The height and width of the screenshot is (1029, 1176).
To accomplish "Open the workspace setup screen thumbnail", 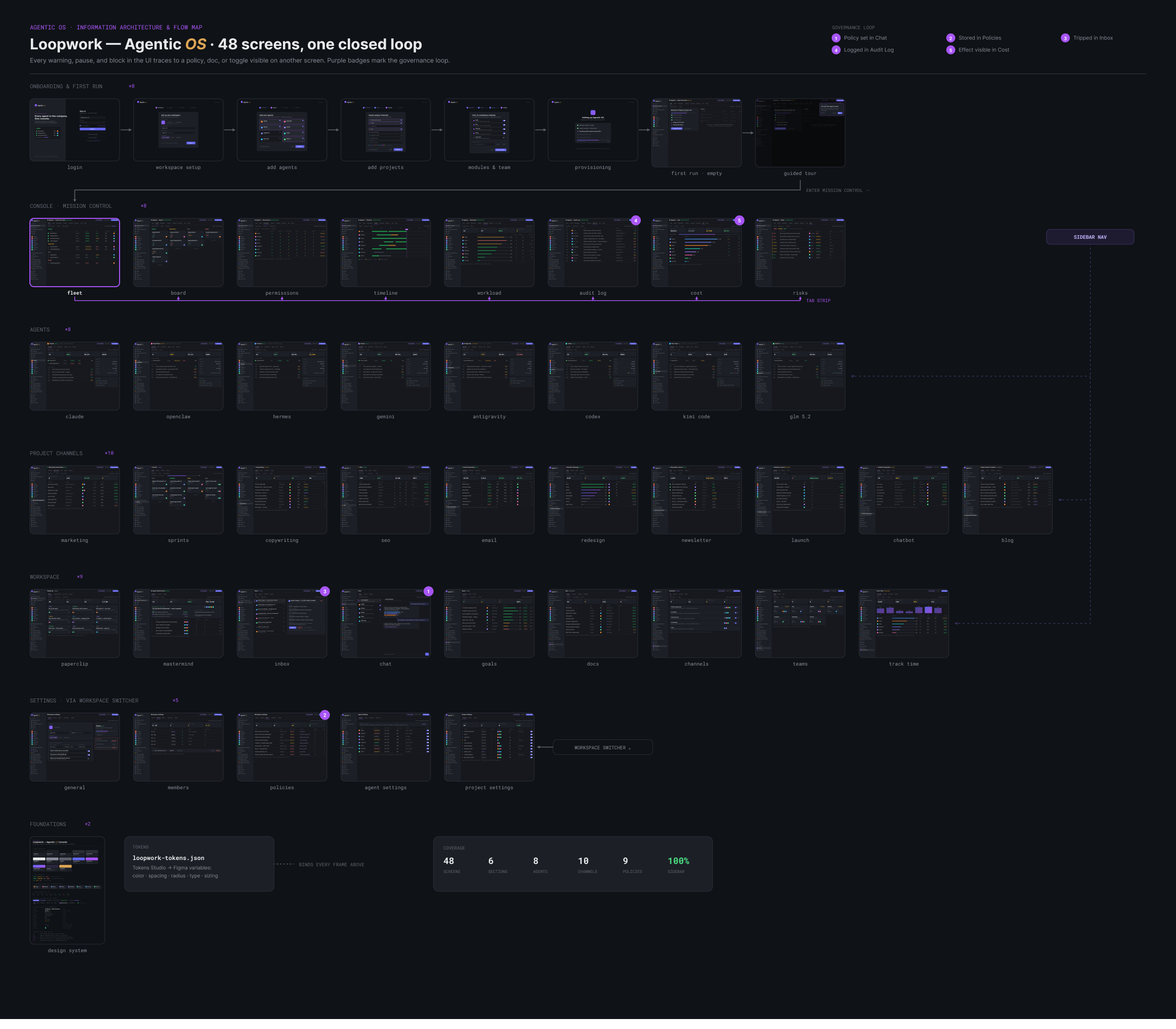I will [178, 130].
